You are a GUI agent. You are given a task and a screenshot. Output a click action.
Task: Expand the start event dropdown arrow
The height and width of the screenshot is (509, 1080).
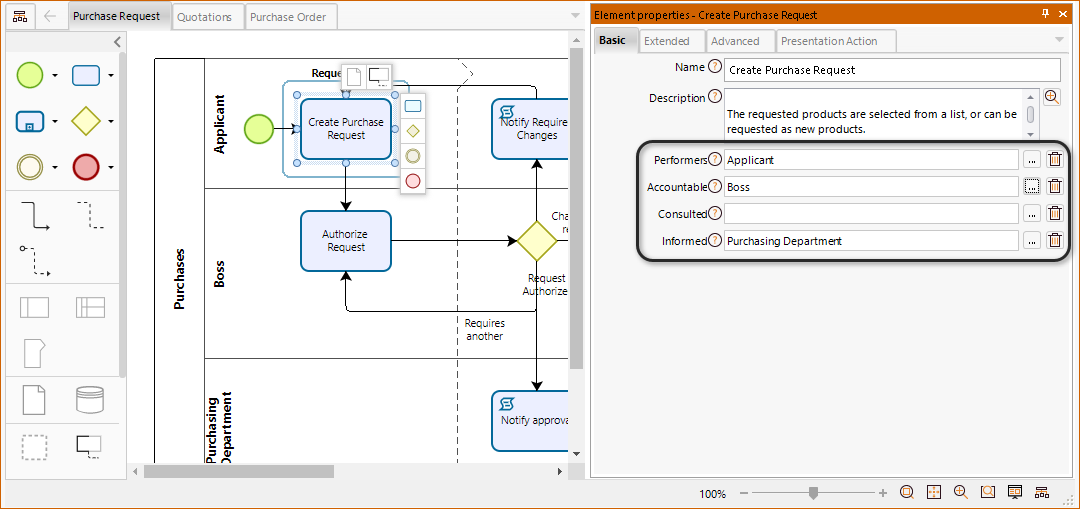[x=55, y=76]
